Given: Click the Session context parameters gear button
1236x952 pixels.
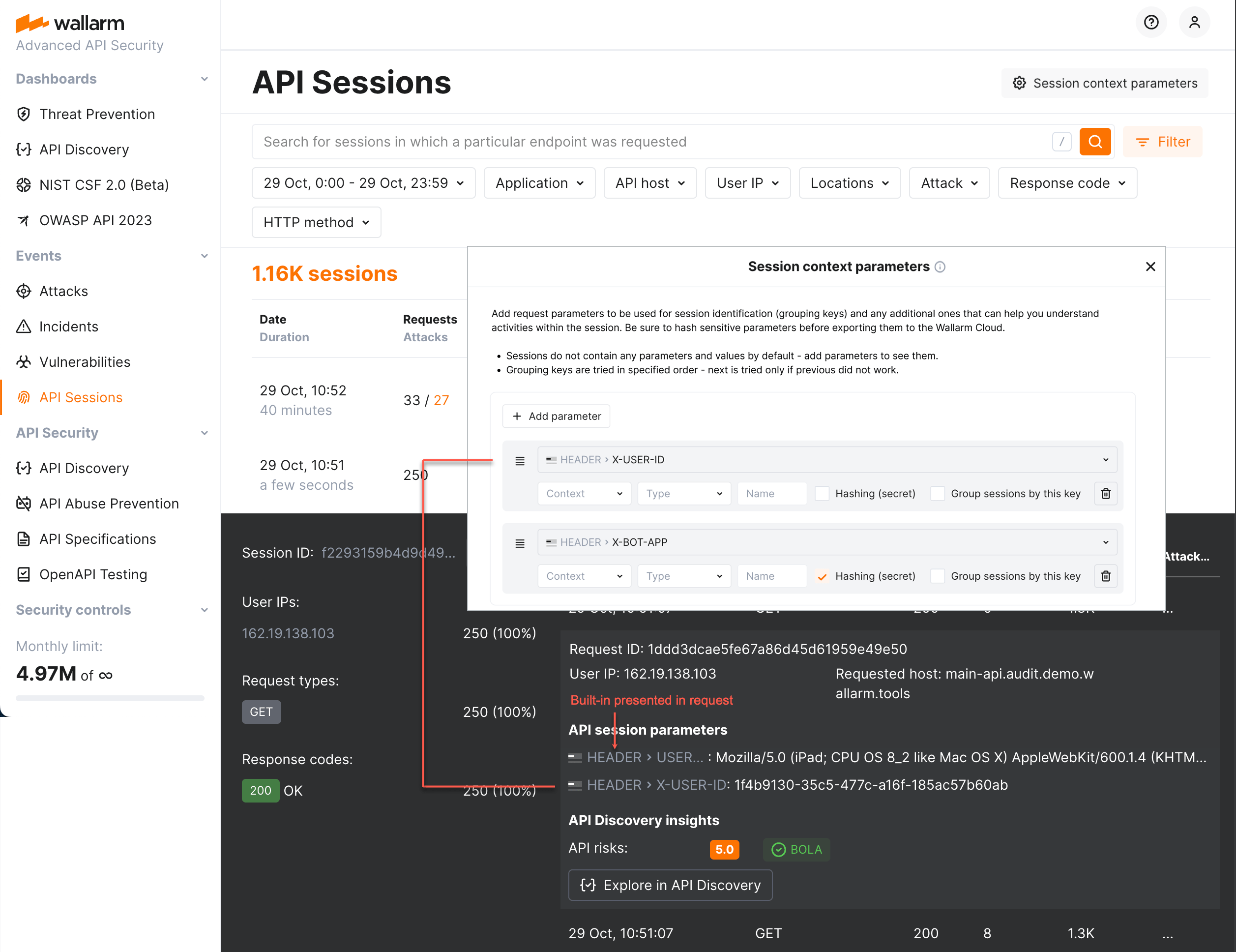Looking at the screenshot, I should coord(1104,83).
